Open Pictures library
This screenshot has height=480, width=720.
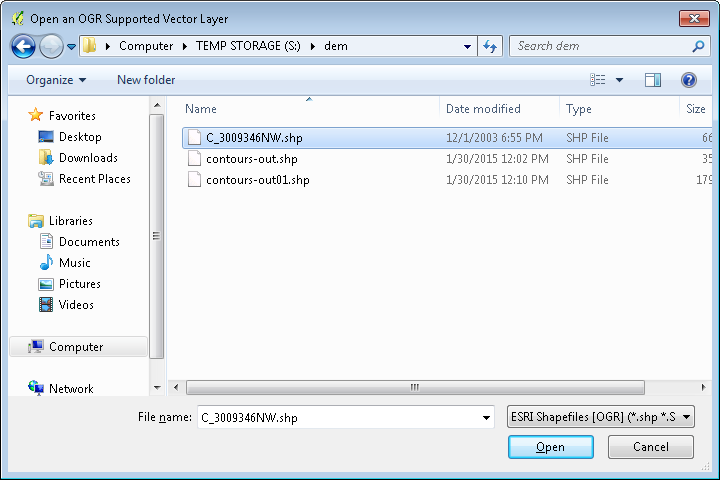pyautogui.click(x=79, y=284)
